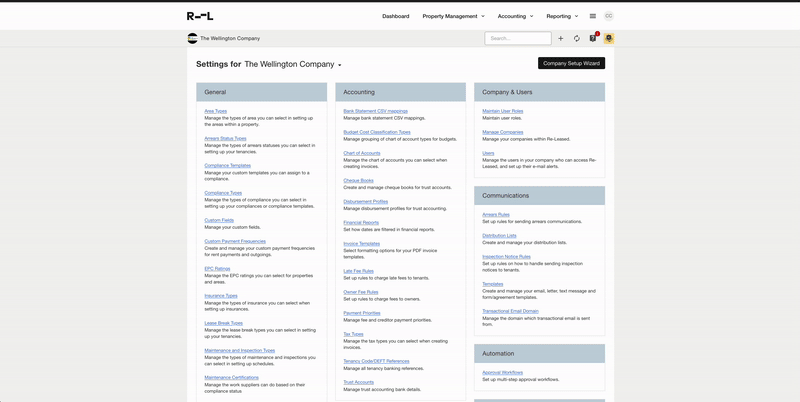Expand the Reporting menu dropdown
This screenshot has height=402, width=800.
[x=563, y=16]
